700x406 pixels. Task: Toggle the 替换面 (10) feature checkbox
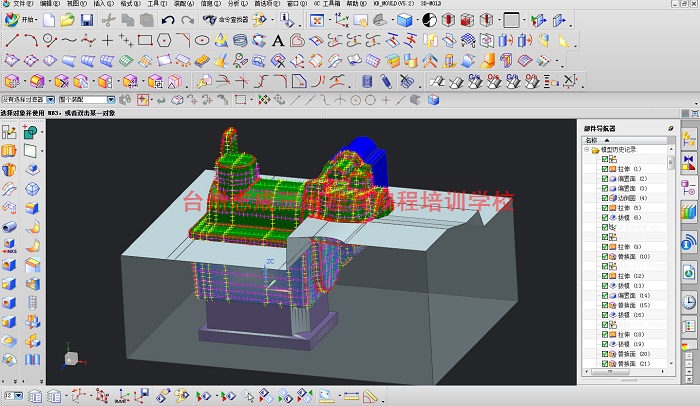(x=605, y=256)
